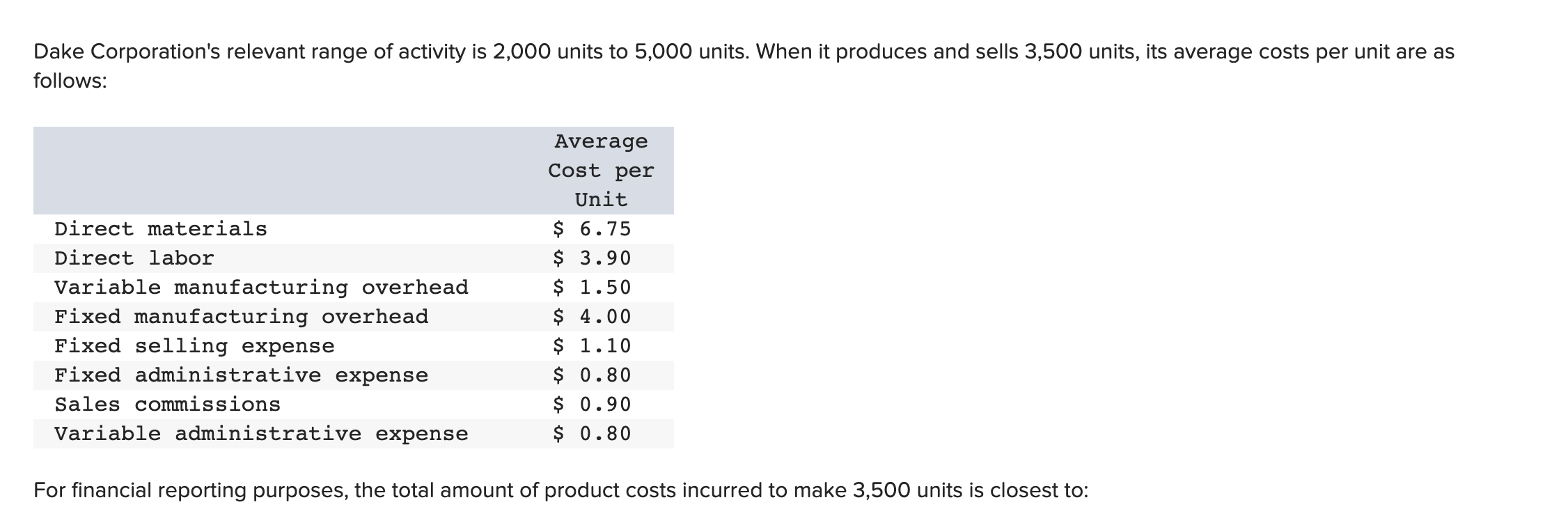Click the word follows: in the intro

coord(70,81)
